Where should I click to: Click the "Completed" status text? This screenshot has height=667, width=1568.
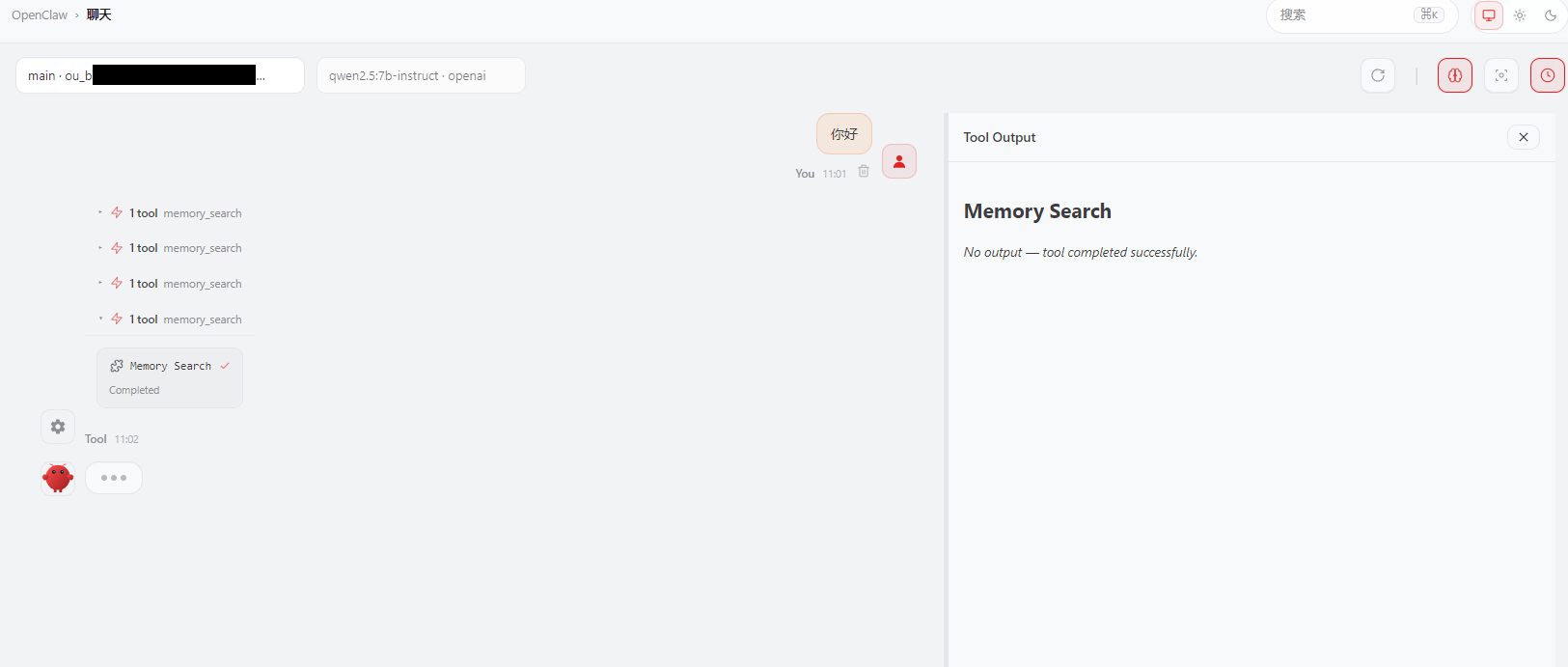point(134,390)
